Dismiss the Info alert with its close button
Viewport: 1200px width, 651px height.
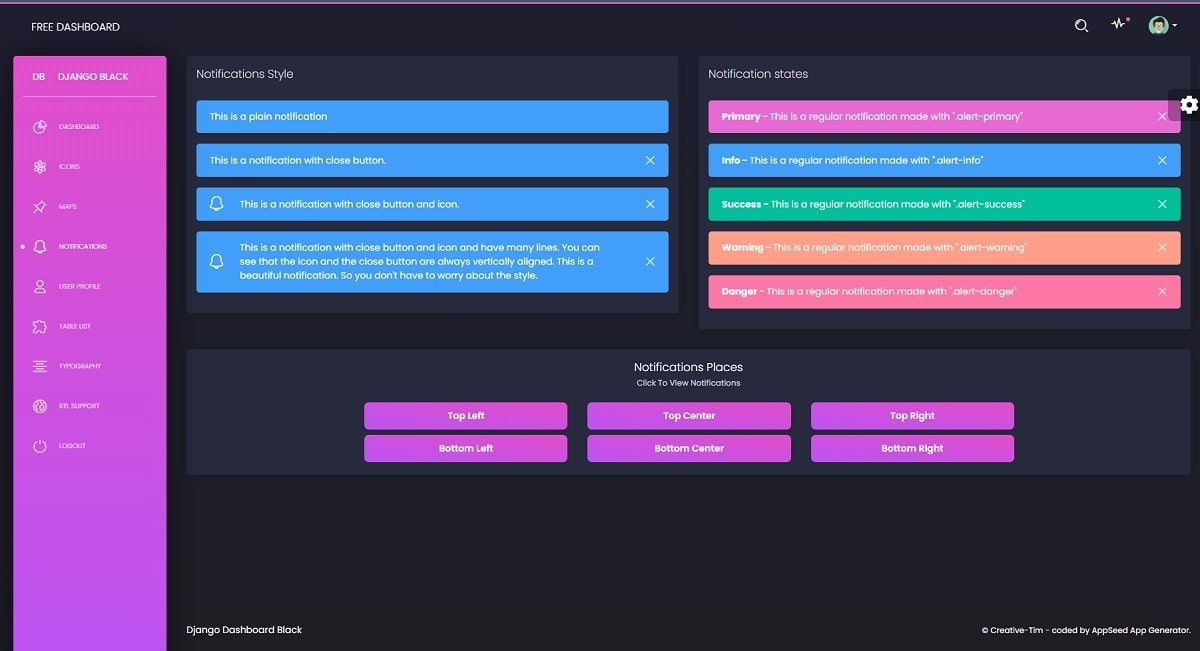(1162, 160)
